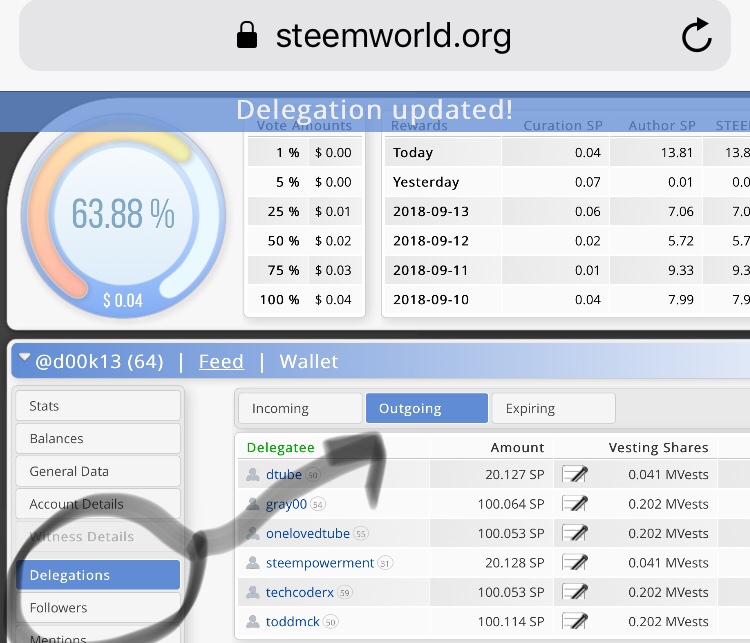This screenshot has width=750, height=643.
Task: Sort by the Delegatee column header
Action: [x=280, y=447]
